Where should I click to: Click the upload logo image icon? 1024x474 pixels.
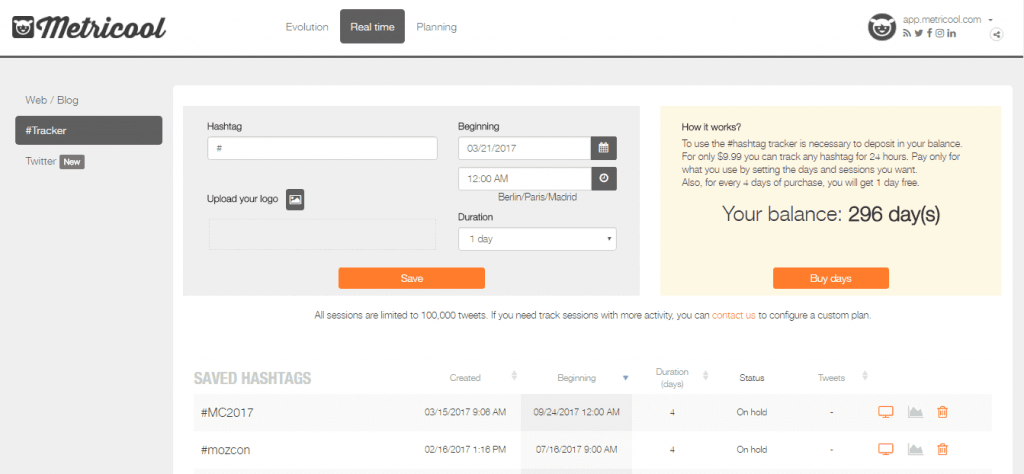(x=295, y=199)
